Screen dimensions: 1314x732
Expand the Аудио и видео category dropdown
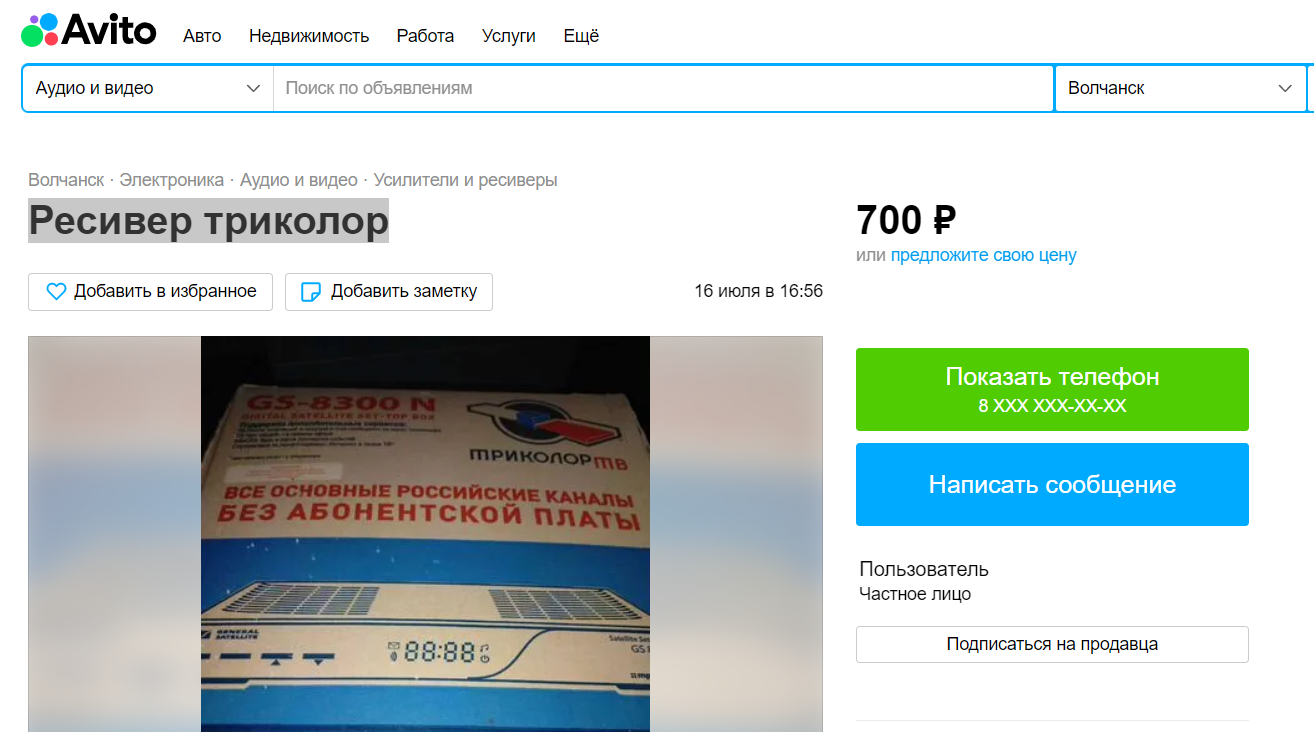pos(148,88)
